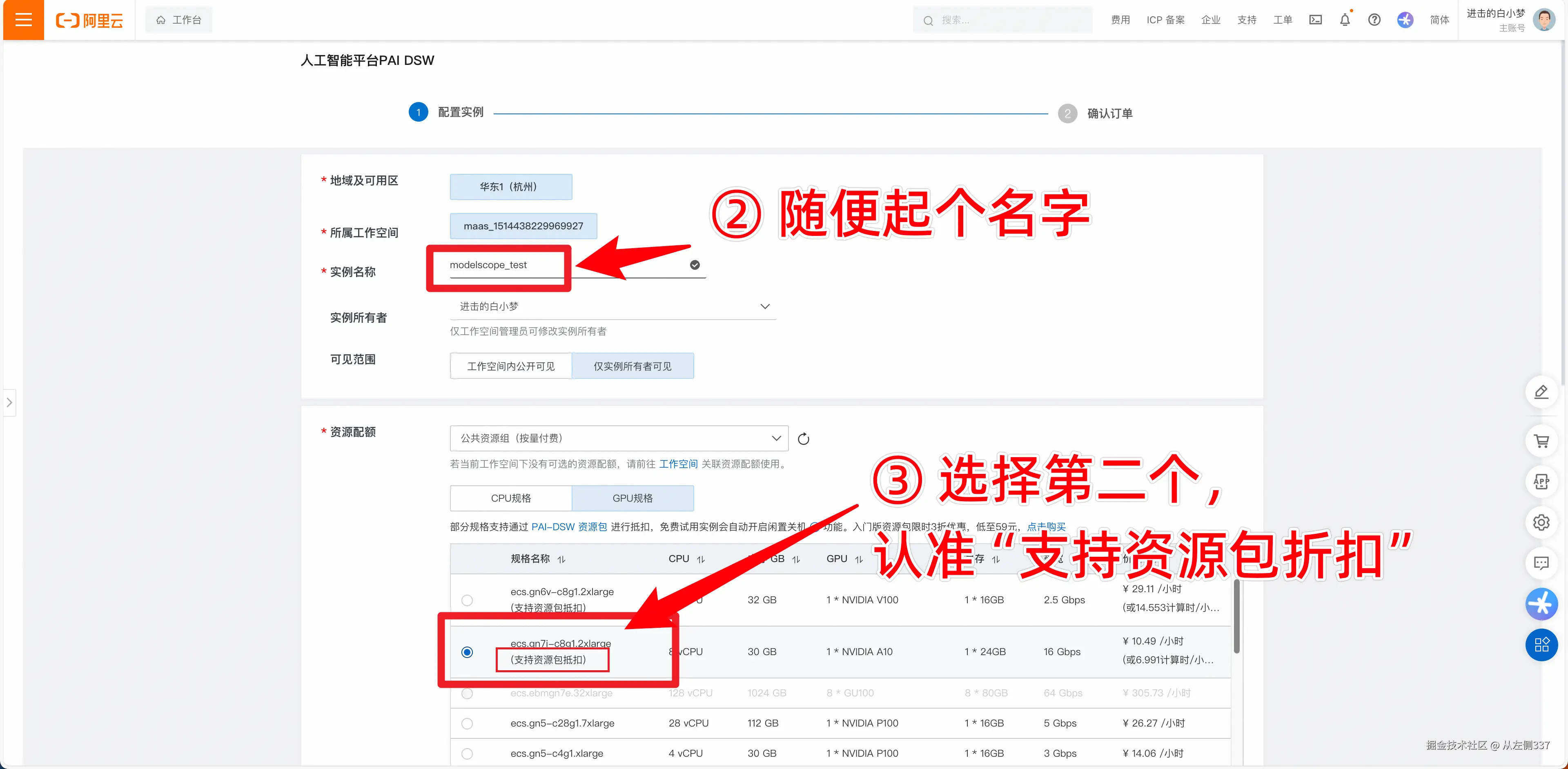Select the ecs.gn5-c28g1.7xlarge radio button
This screenshot has width=1568, height=769.
point(467,723)
